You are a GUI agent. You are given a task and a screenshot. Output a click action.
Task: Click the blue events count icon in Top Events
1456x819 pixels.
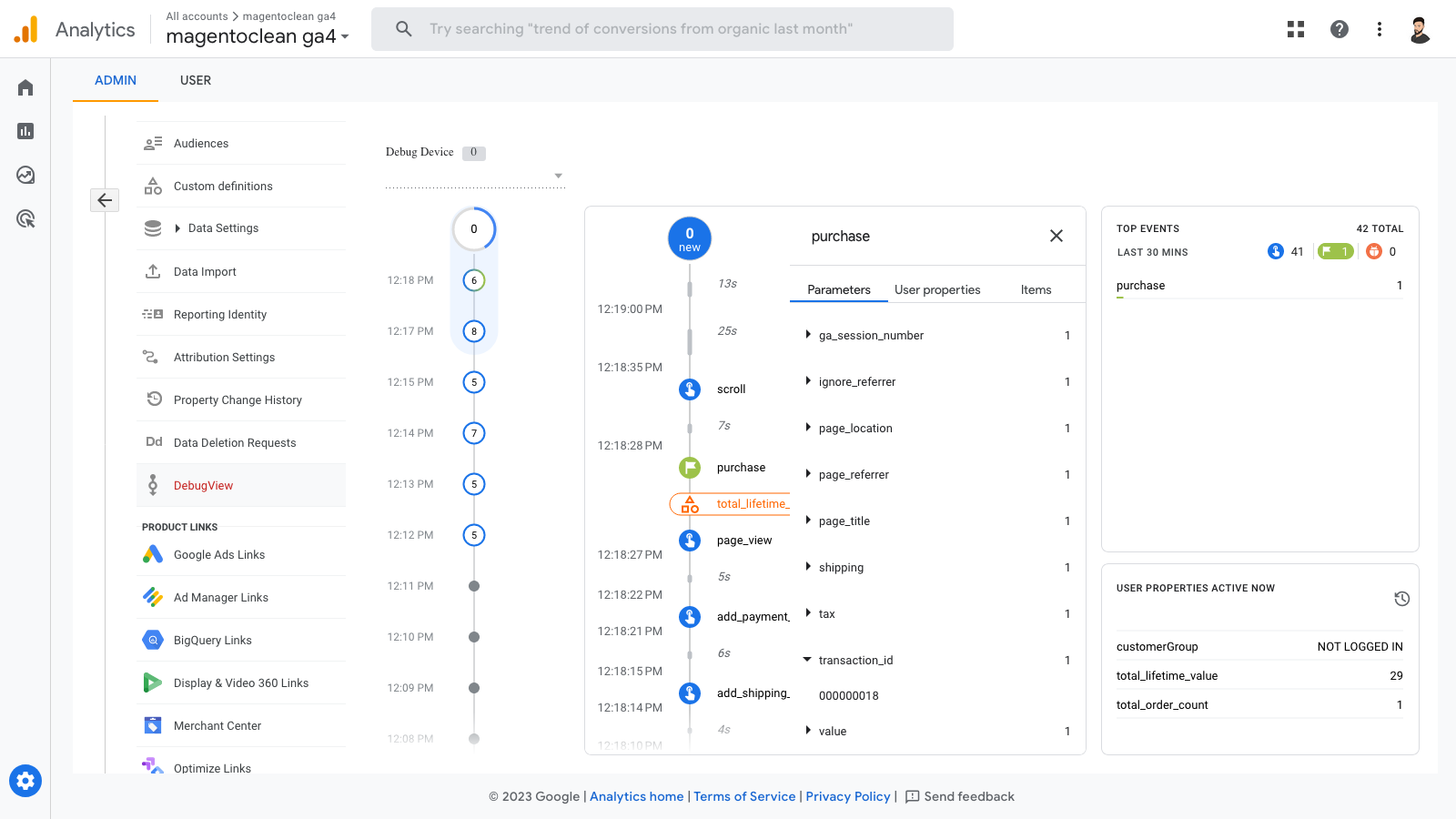tap(1276, 251)
